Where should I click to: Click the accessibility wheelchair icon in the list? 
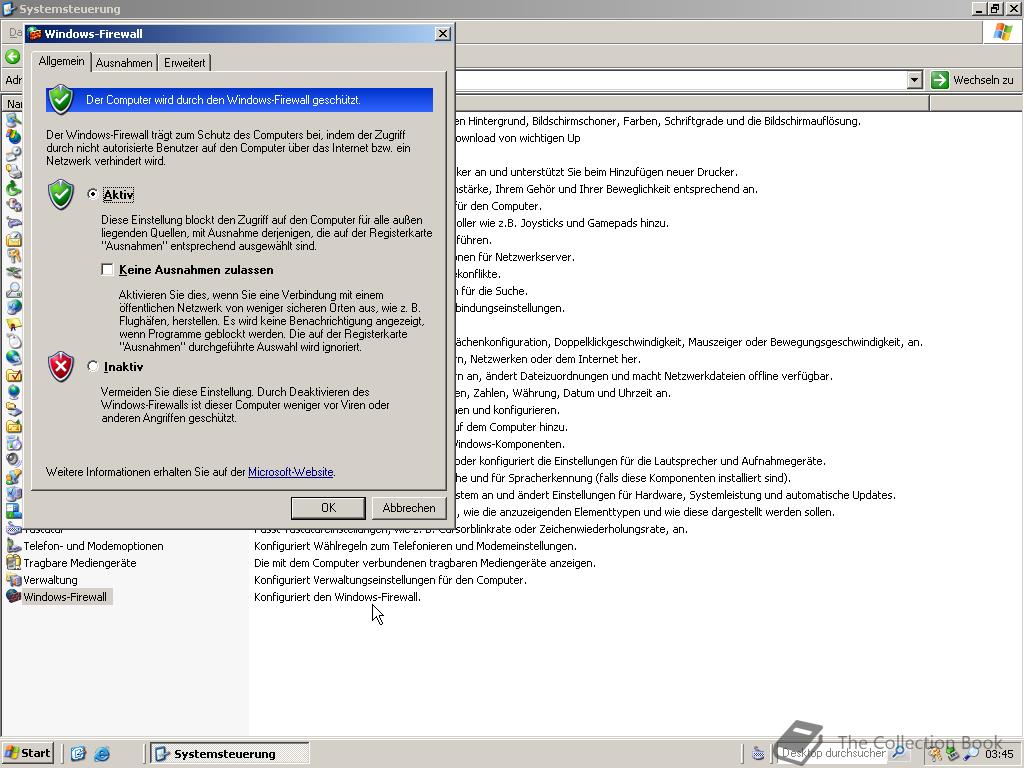click(x=13, y=188)
